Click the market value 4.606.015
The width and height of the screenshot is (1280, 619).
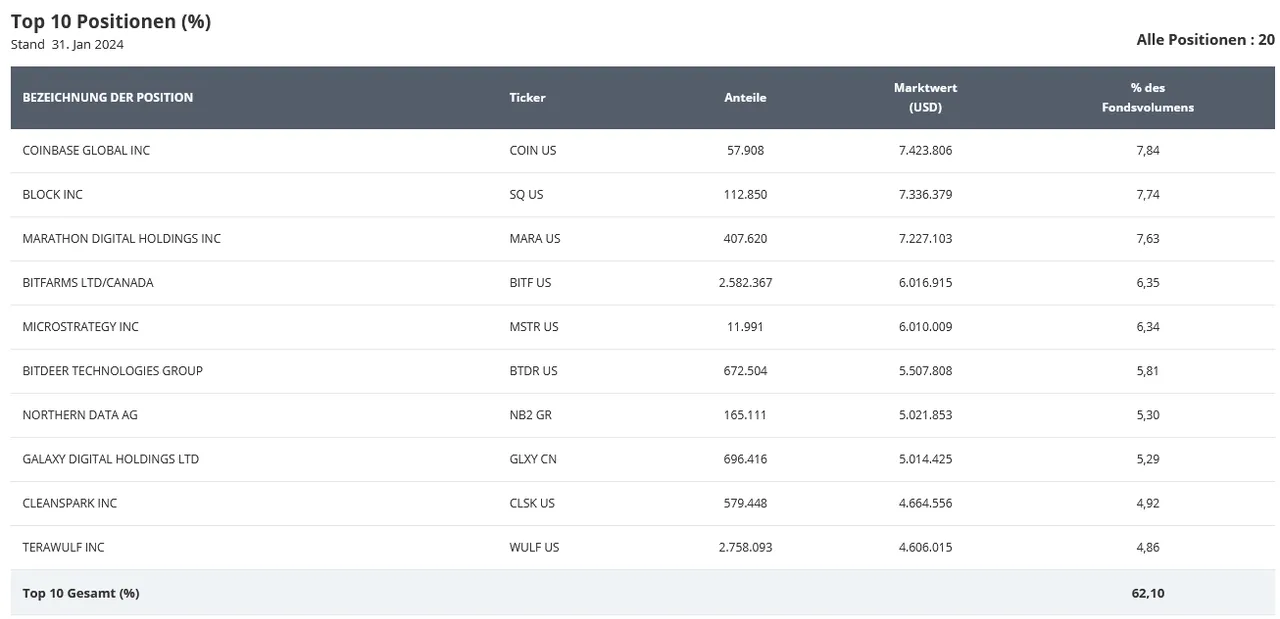(x=925, y=546)
